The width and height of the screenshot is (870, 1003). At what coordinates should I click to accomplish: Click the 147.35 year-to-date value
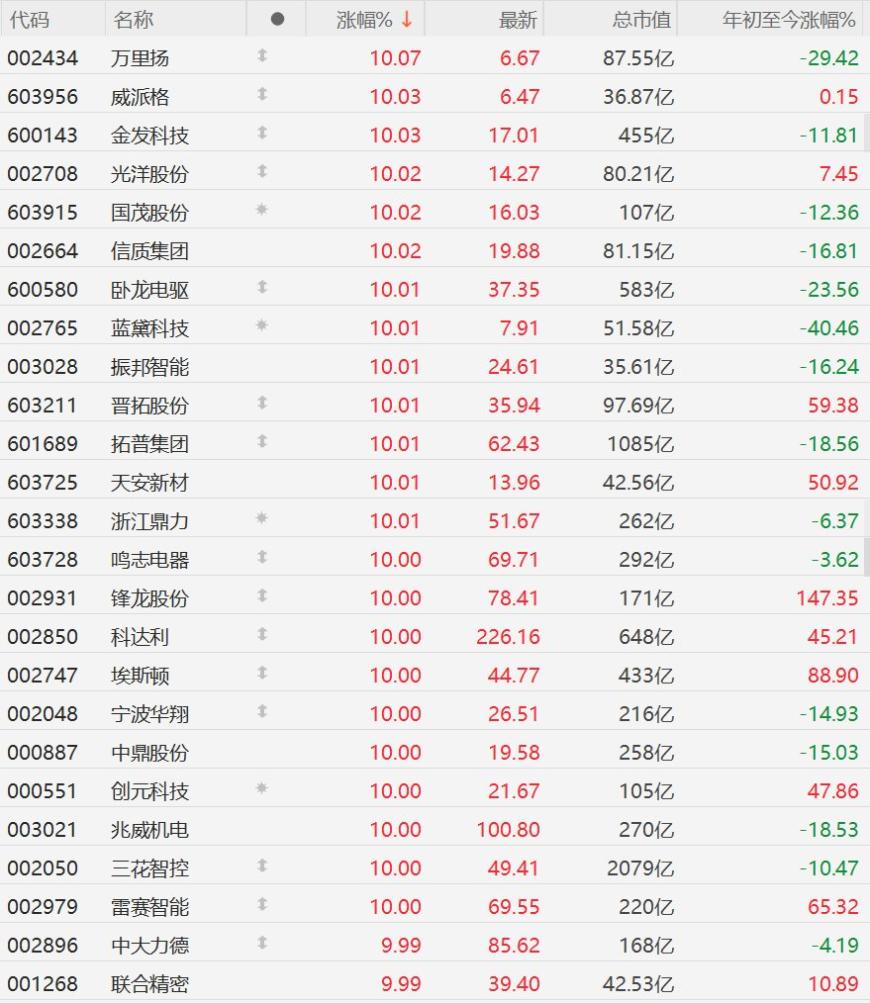[827, 598]
